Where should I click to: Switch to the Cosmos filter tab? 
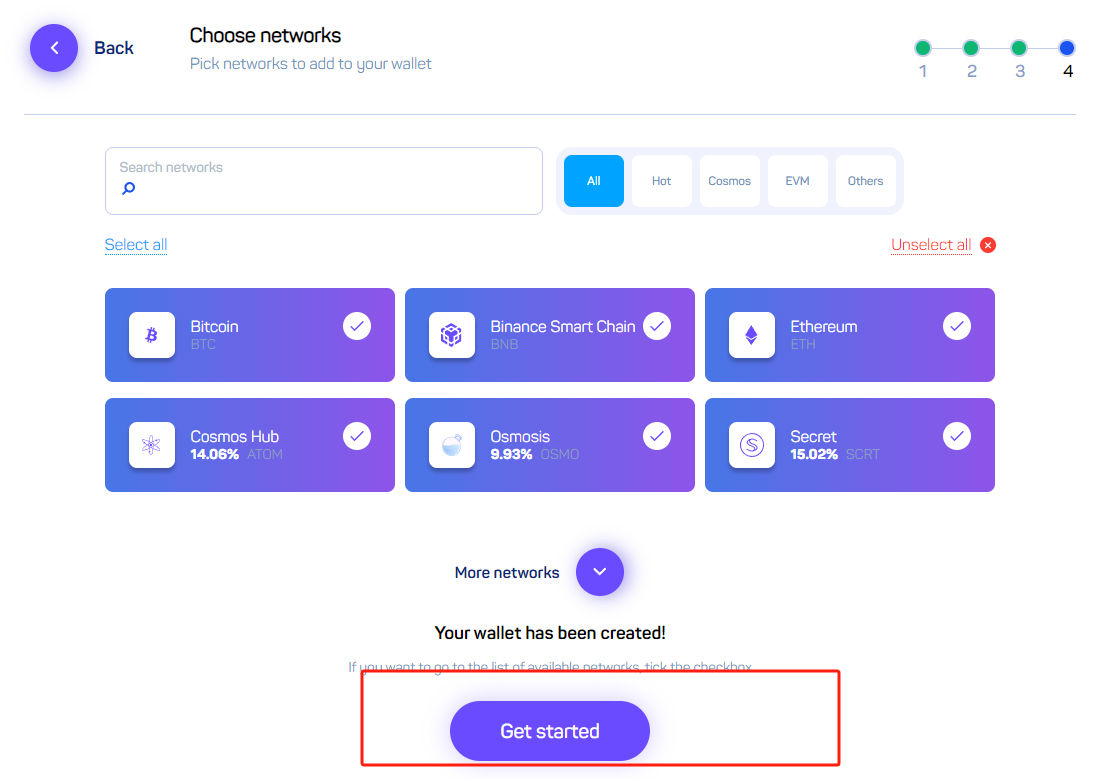tap(730, 181)
